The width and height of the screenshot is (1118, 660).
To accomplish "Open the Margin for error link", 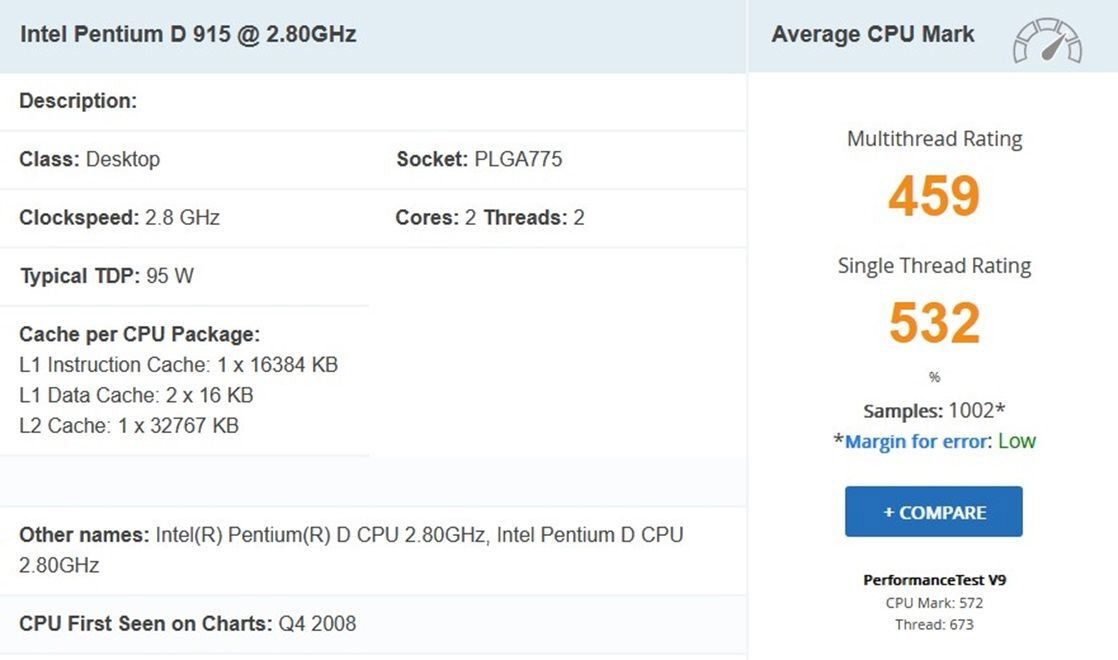I will (x=917, y=441).
